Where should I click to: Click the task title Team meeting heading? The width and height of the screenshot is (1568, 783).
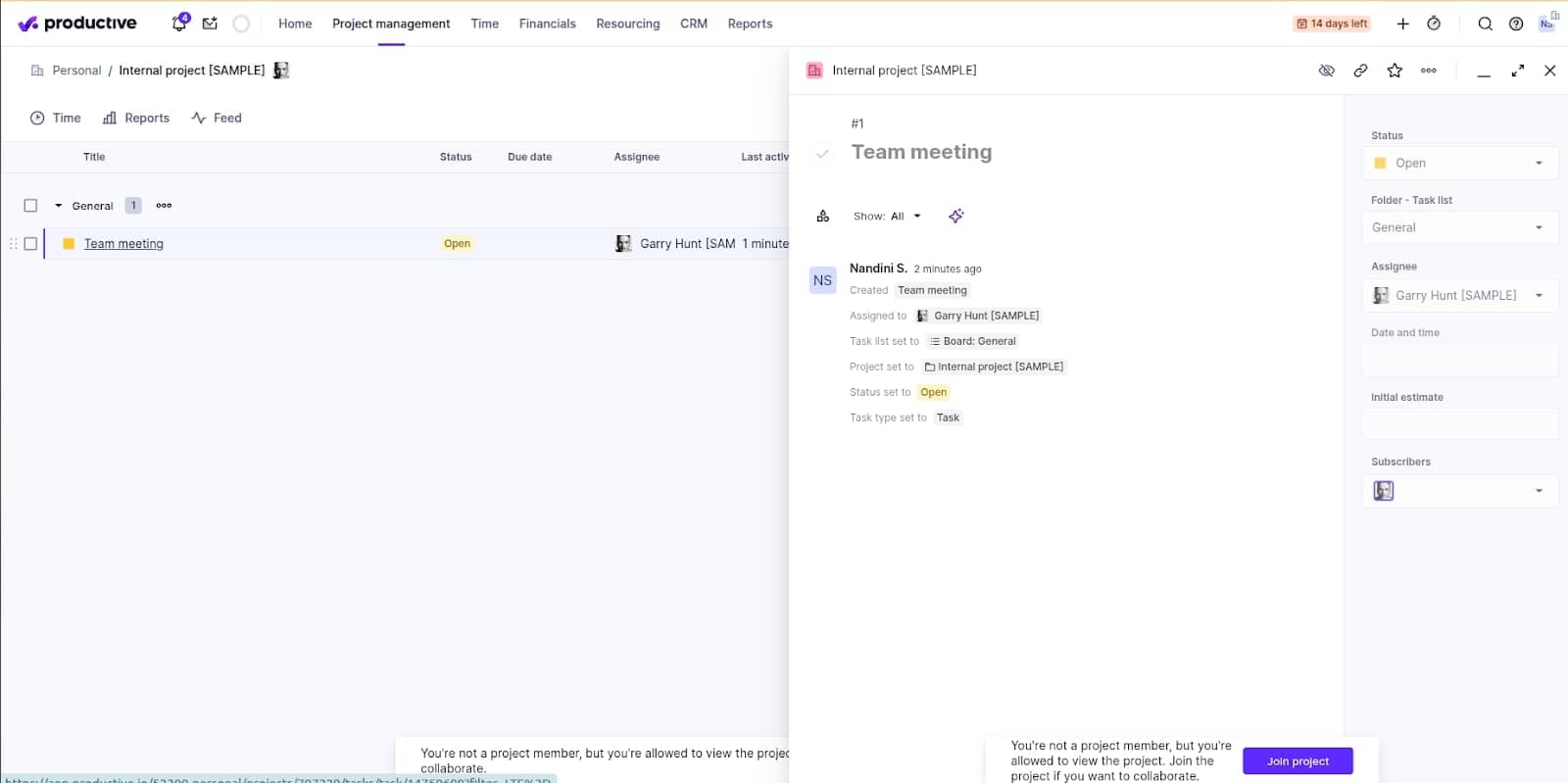[x=921, y=152]
